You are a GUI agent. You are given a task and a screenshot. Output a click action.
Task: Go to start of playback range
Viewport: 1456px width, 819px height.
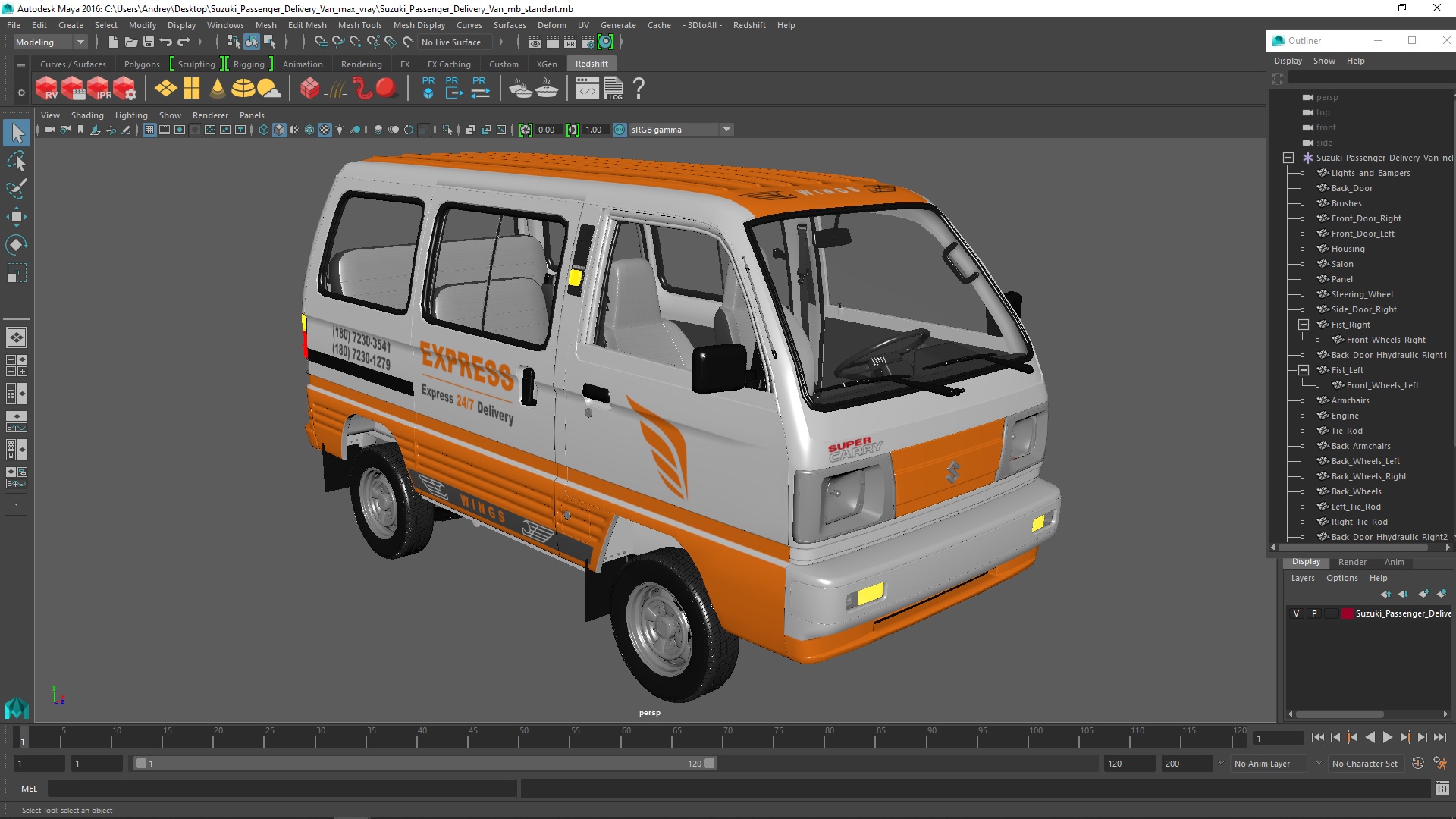pos(1317,737)
